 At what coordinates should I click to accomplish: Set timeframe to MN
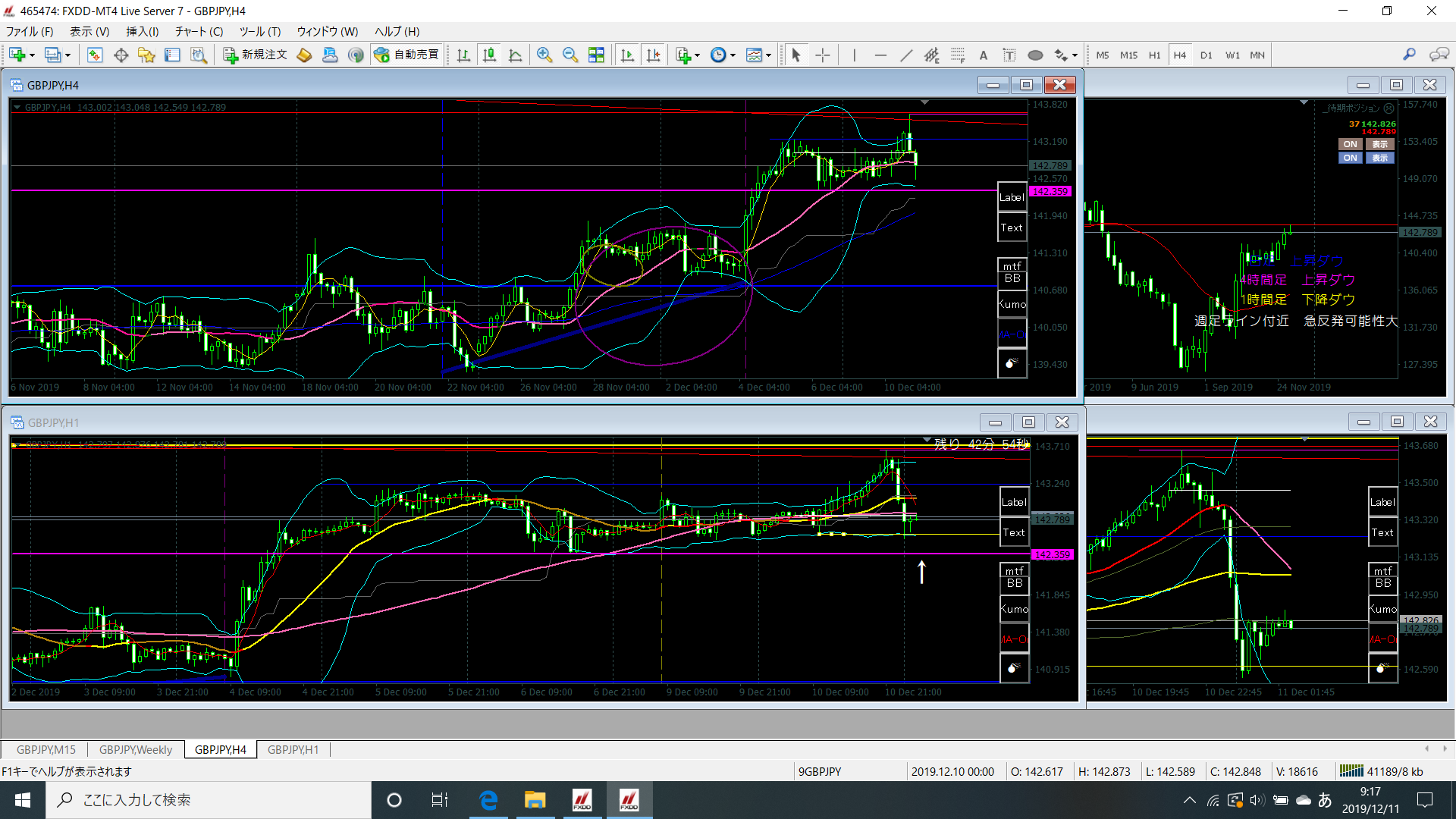[x=1257, y=55]
